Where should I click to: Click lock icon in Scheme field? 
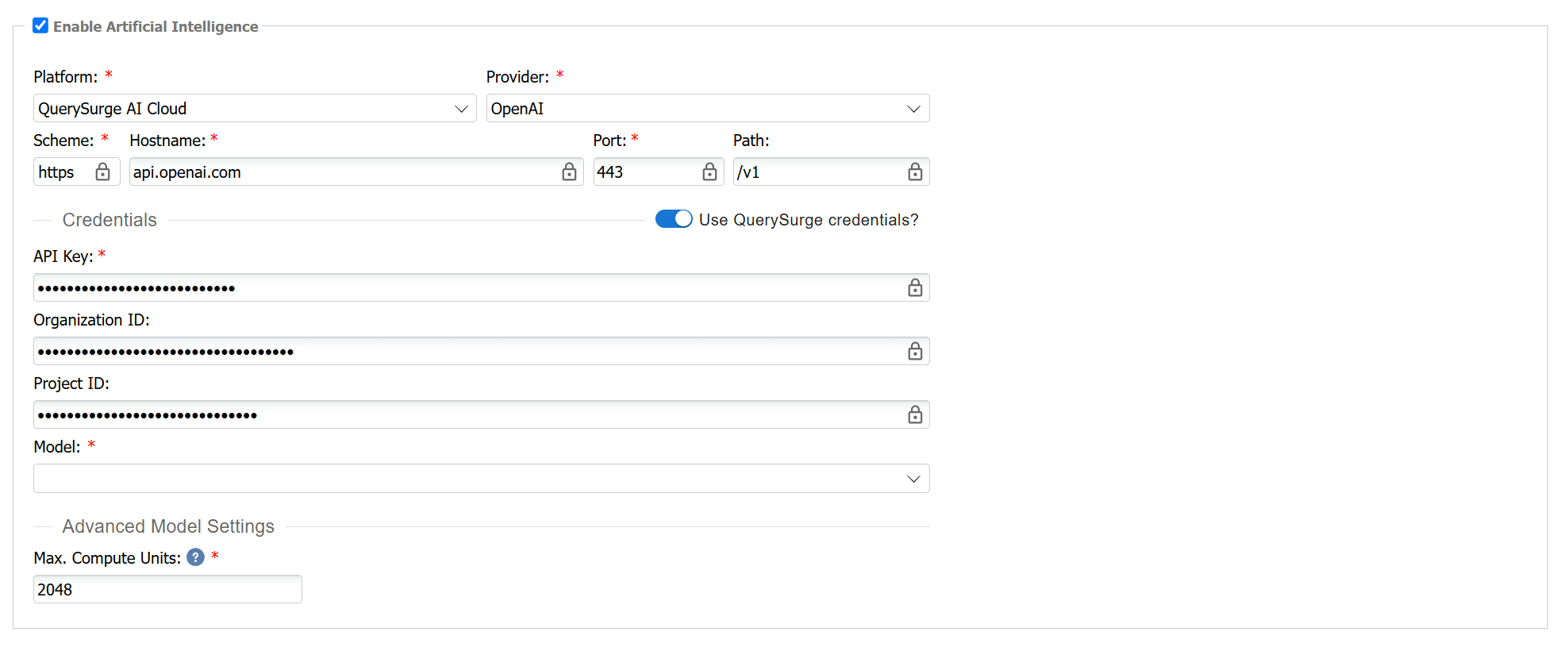tap(102, 171)
